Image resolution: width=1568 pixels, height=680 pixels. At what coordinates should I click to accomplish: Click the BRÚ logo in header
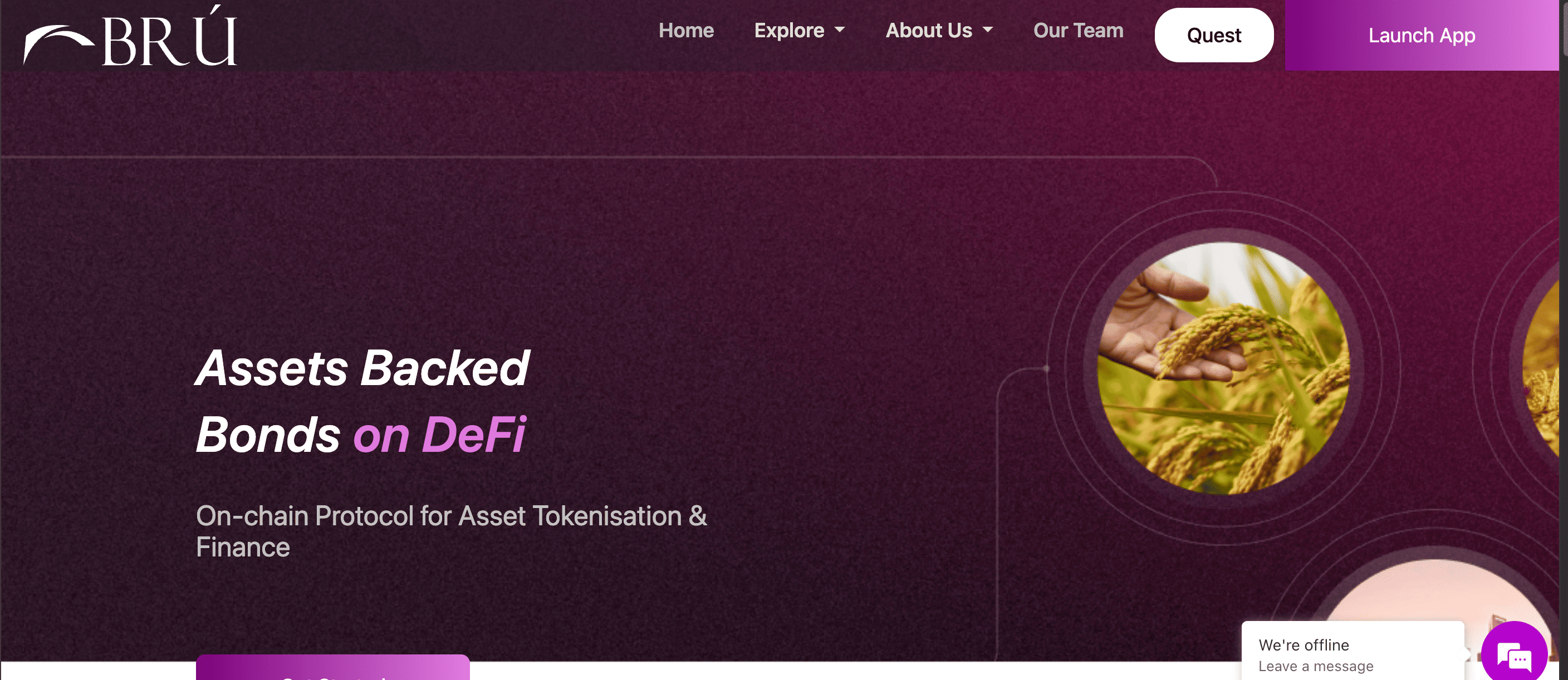pos(130,38)
